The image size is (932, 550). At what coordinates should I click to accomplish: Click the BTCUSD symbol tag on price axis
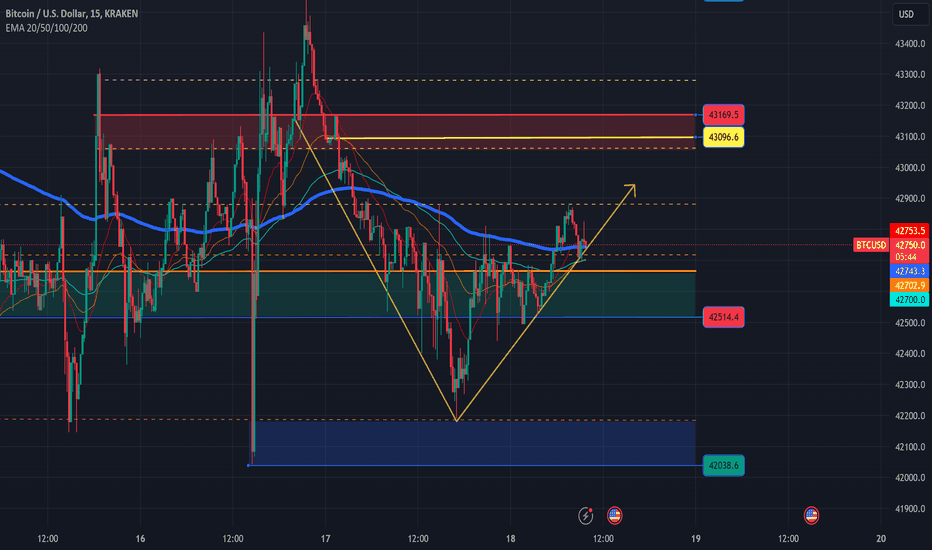pos(871,245)
